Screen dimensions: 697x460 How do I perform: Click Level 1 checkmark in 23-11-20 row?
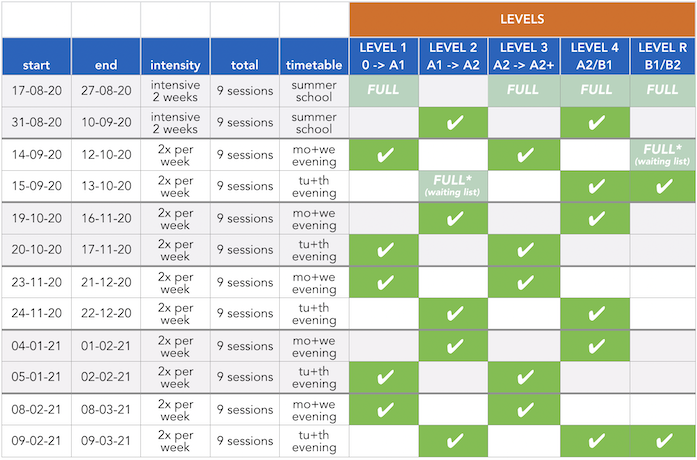pos(384,283)
